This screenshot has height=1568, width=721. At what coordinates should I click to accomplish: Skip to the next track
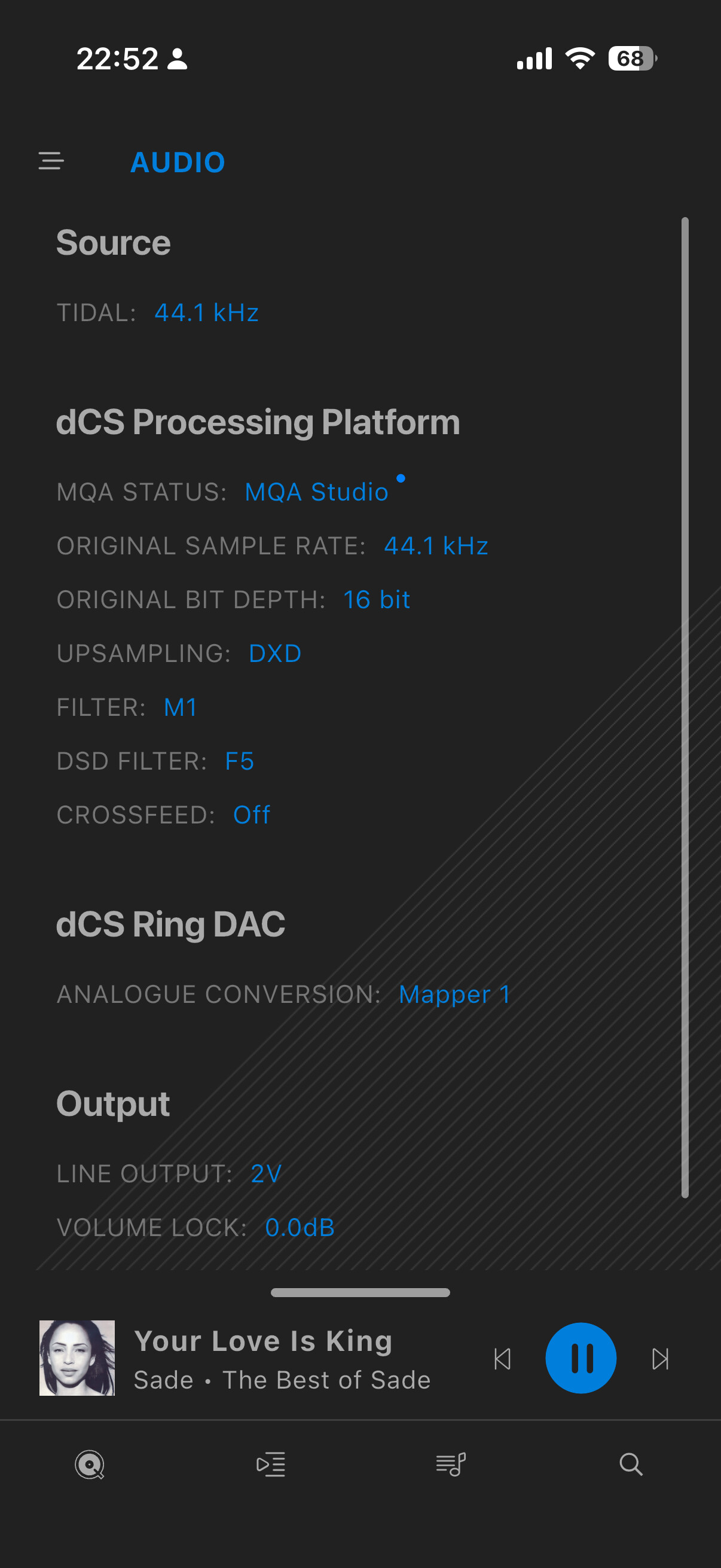[x=660, y=1359]
